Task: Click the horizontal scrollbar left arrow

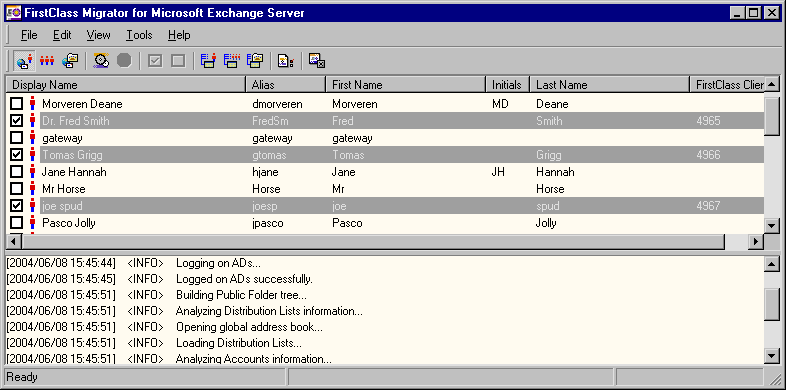Action: click(14, 242)
